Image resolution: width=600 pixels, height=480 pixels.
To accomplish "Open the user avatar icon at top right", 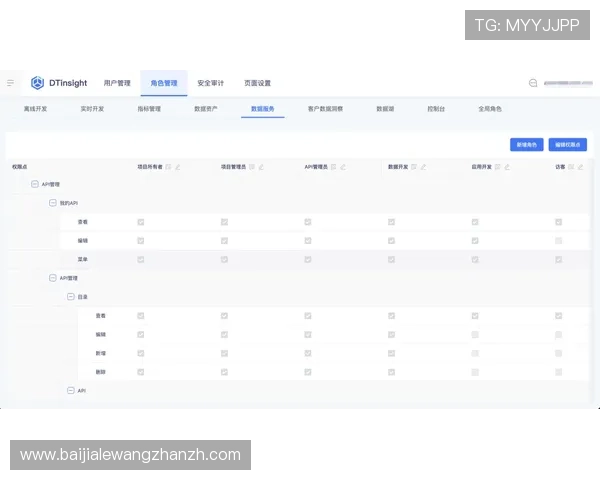I will pyautogui.click(x=533, y=83).
